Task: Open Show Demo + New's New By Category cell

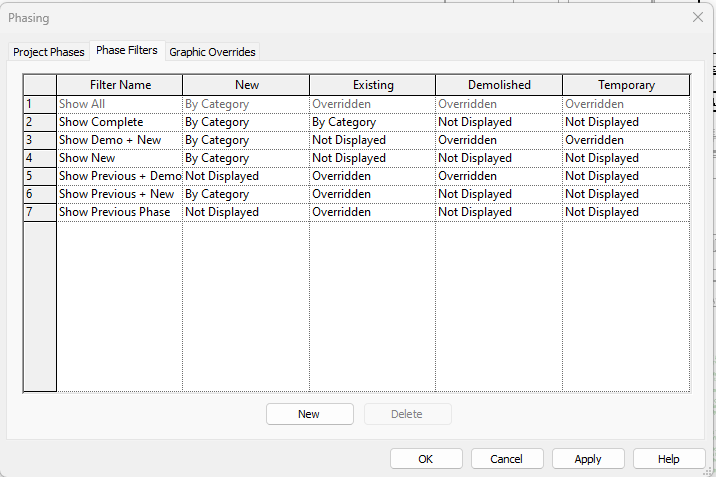Action: pyautogui.click(x=246, y=140)
